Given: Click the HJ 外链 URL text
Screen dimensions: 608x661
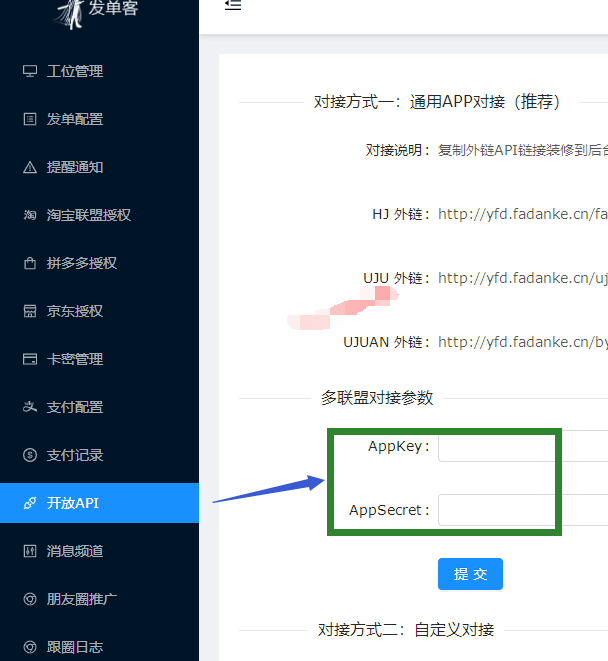Looking at the screenshot, I should click(x=523, y=214).
